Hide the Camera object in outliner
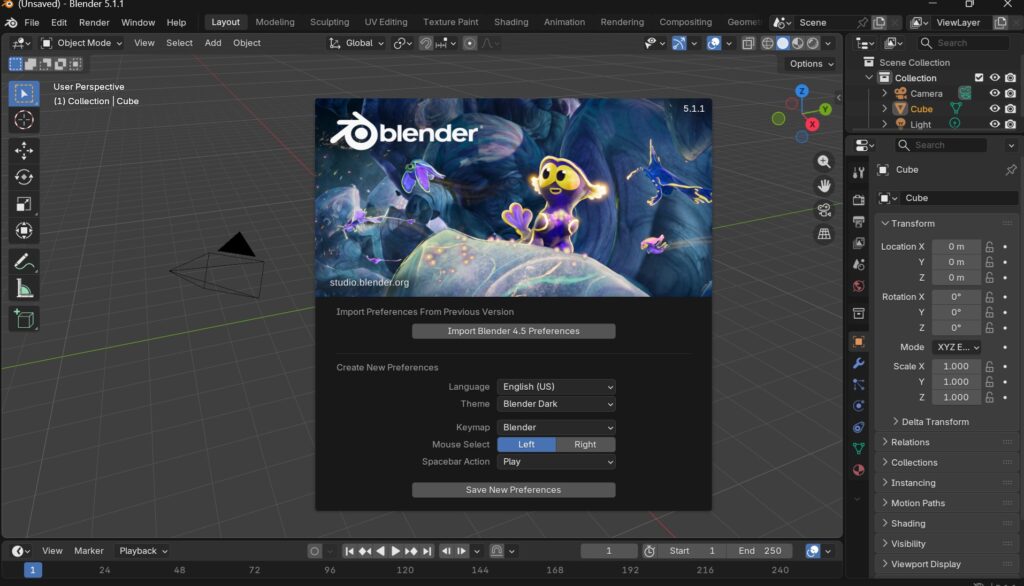This screenshot has width=1024, height=586. coord(994,93)
